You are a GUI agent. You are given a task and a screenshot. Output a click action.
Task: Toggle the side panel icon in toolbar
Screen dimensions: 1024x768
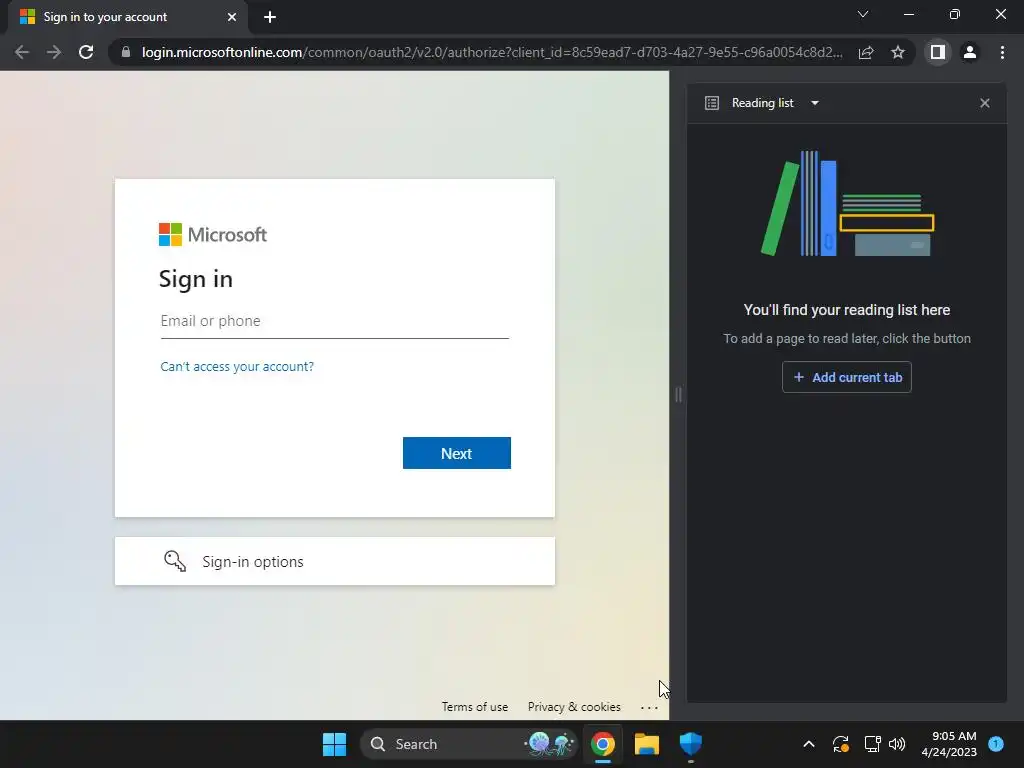[x=938, y=52]
